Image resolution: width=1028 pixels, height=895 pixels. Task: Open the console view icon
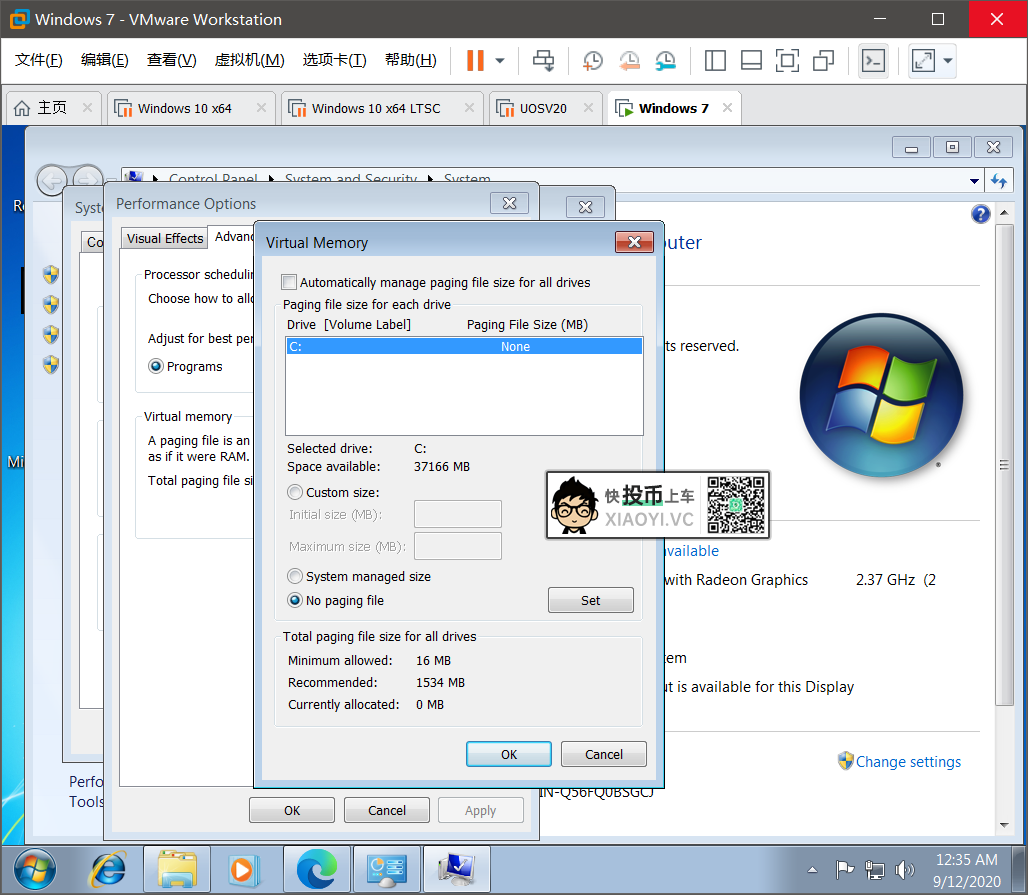pyautogui.click(x=873, y=60)
